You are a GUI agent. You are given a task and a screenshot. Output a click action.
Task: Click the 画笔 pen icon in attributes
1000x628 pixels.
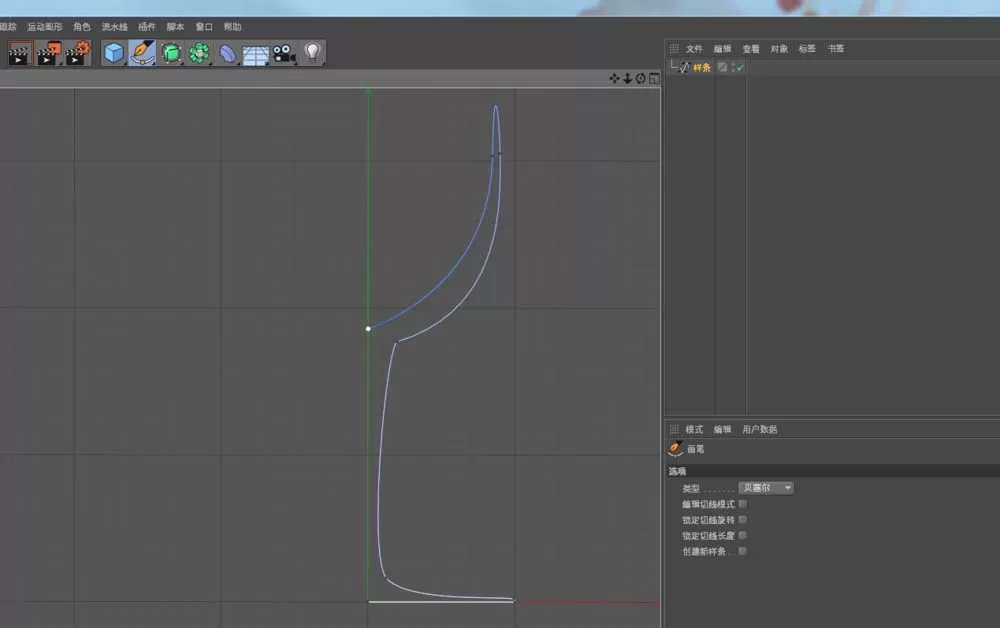coord(675,449)
